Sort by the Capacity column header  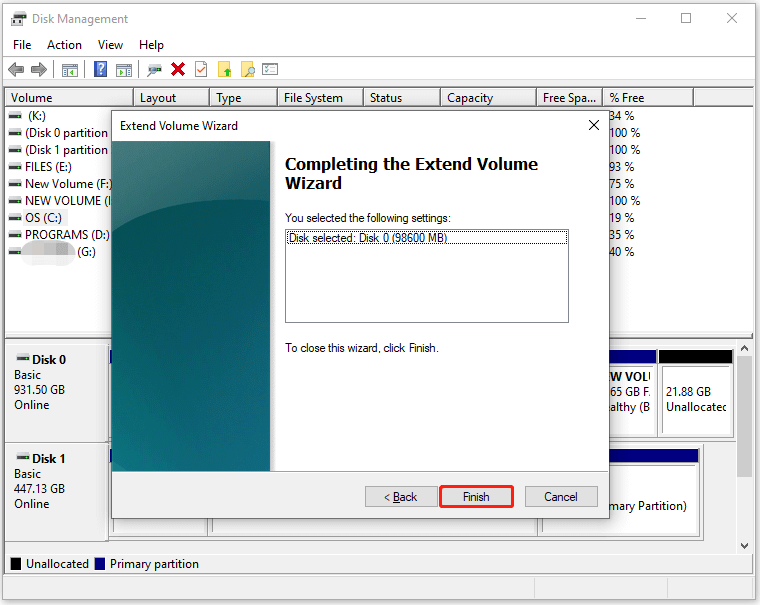(x=489, y=97)
